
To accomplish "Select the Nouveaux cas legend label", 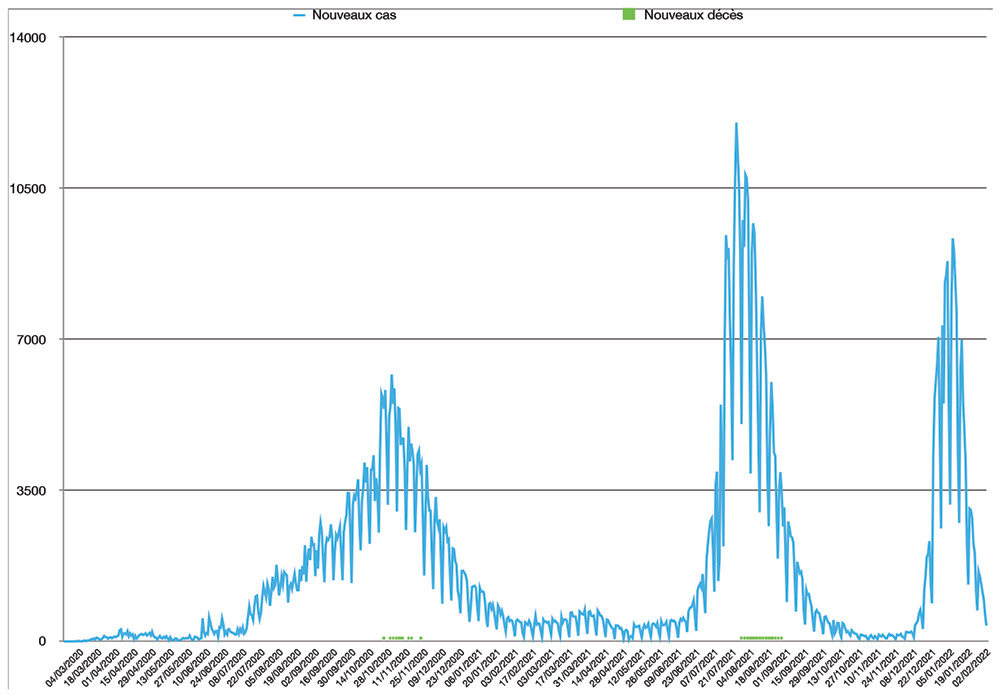I will pyautogui.click(x=346, y=16).
